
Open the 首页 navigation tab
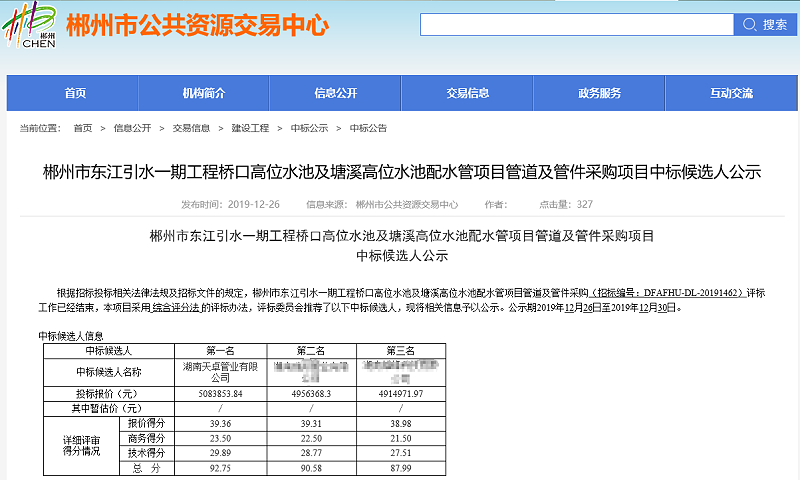[75, 93]
